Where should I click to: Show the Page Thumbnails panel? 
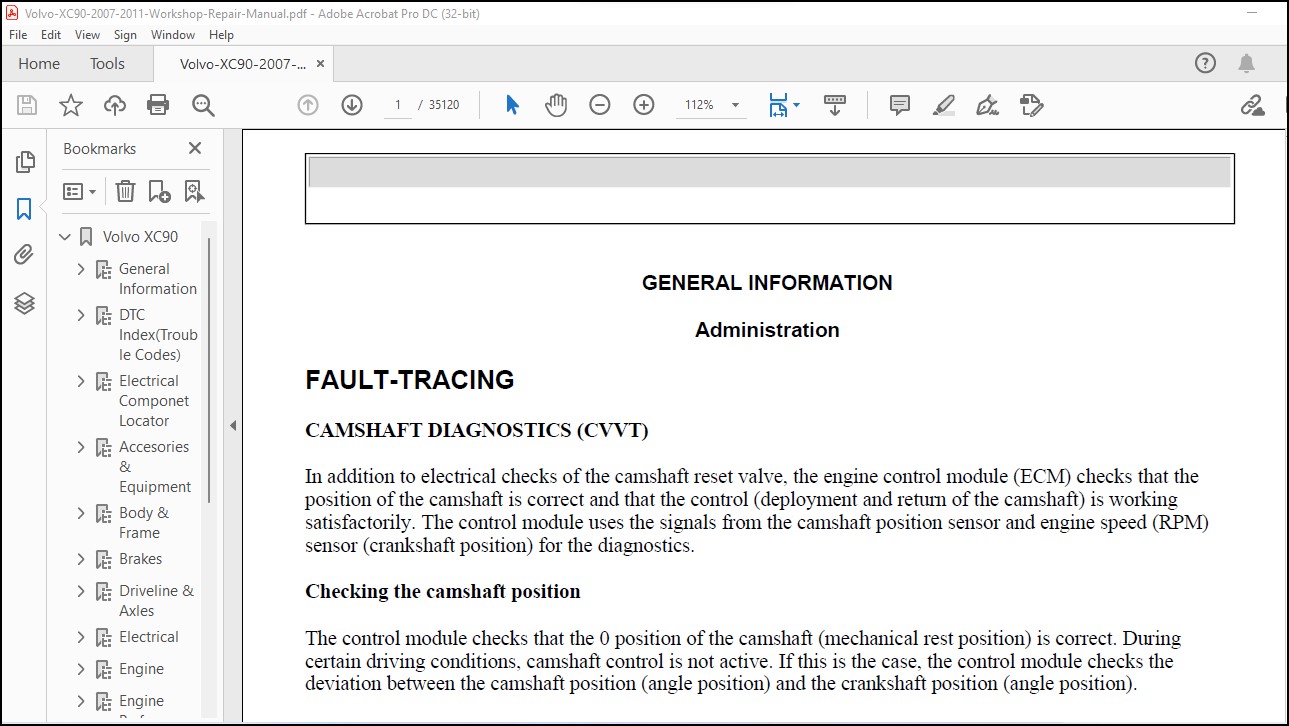coord(25,161)
